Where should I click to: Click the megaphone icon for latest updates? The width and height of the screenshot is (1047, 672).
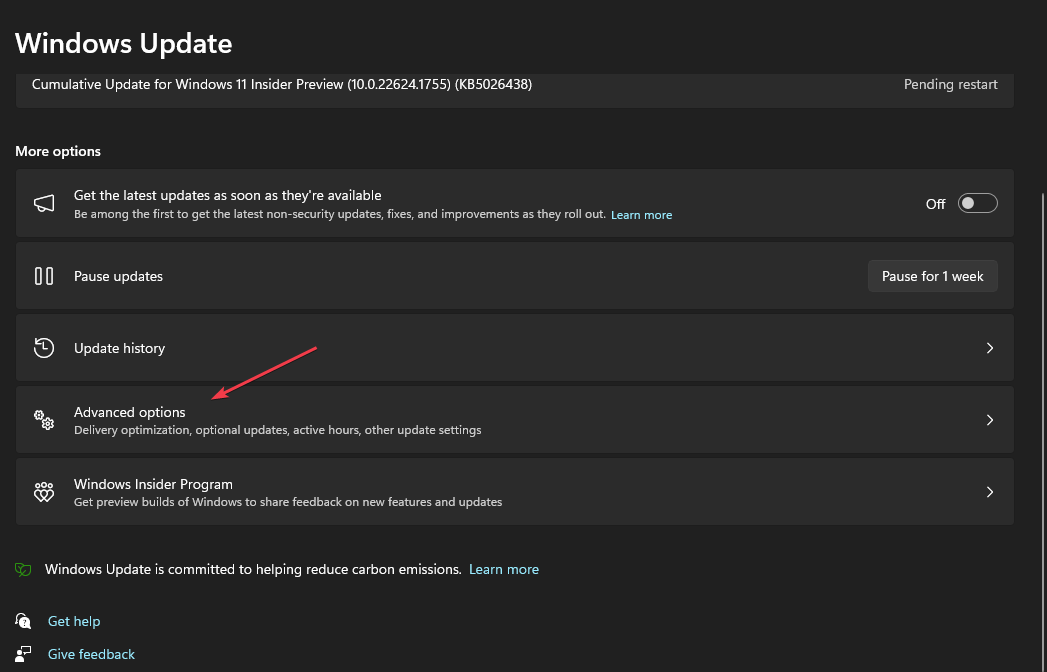[x=44, y=204]
